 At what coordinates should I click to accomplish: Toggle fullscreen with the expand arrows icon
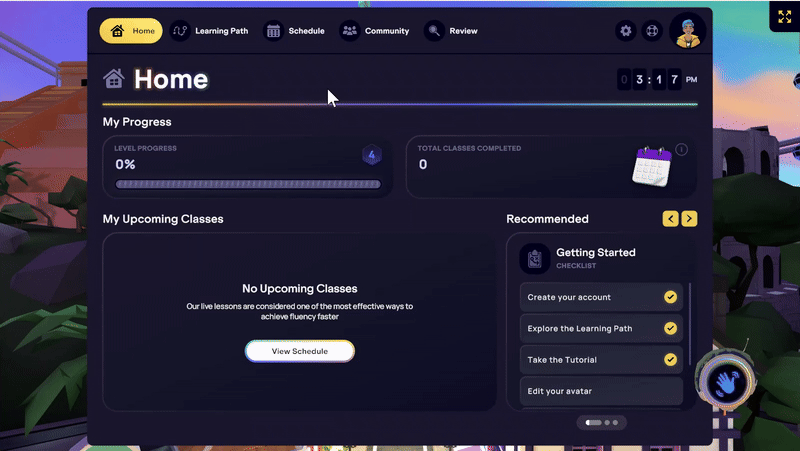coord(783,17)
